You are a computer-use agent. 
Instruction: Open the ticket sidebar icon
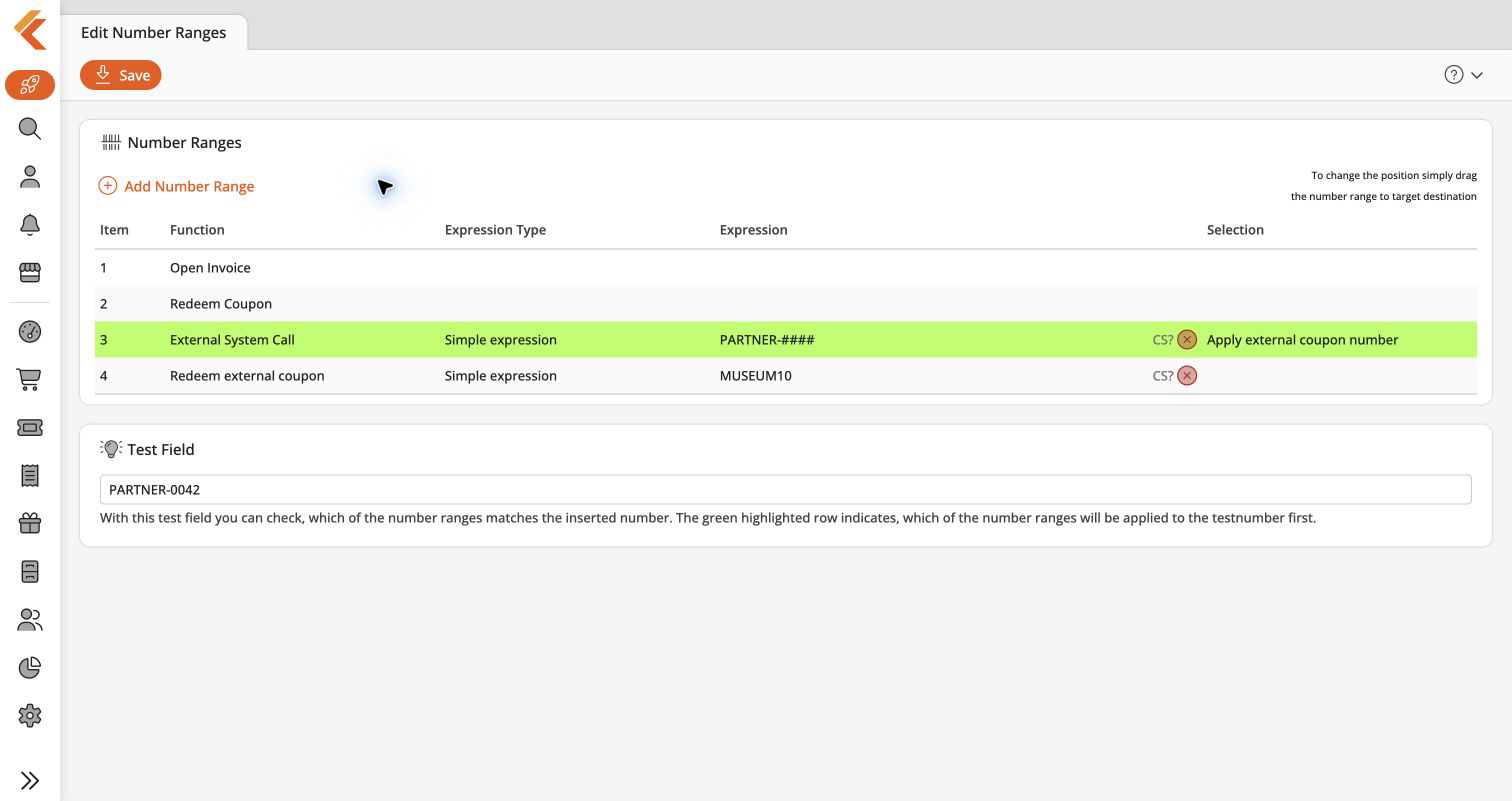point(30,428)
